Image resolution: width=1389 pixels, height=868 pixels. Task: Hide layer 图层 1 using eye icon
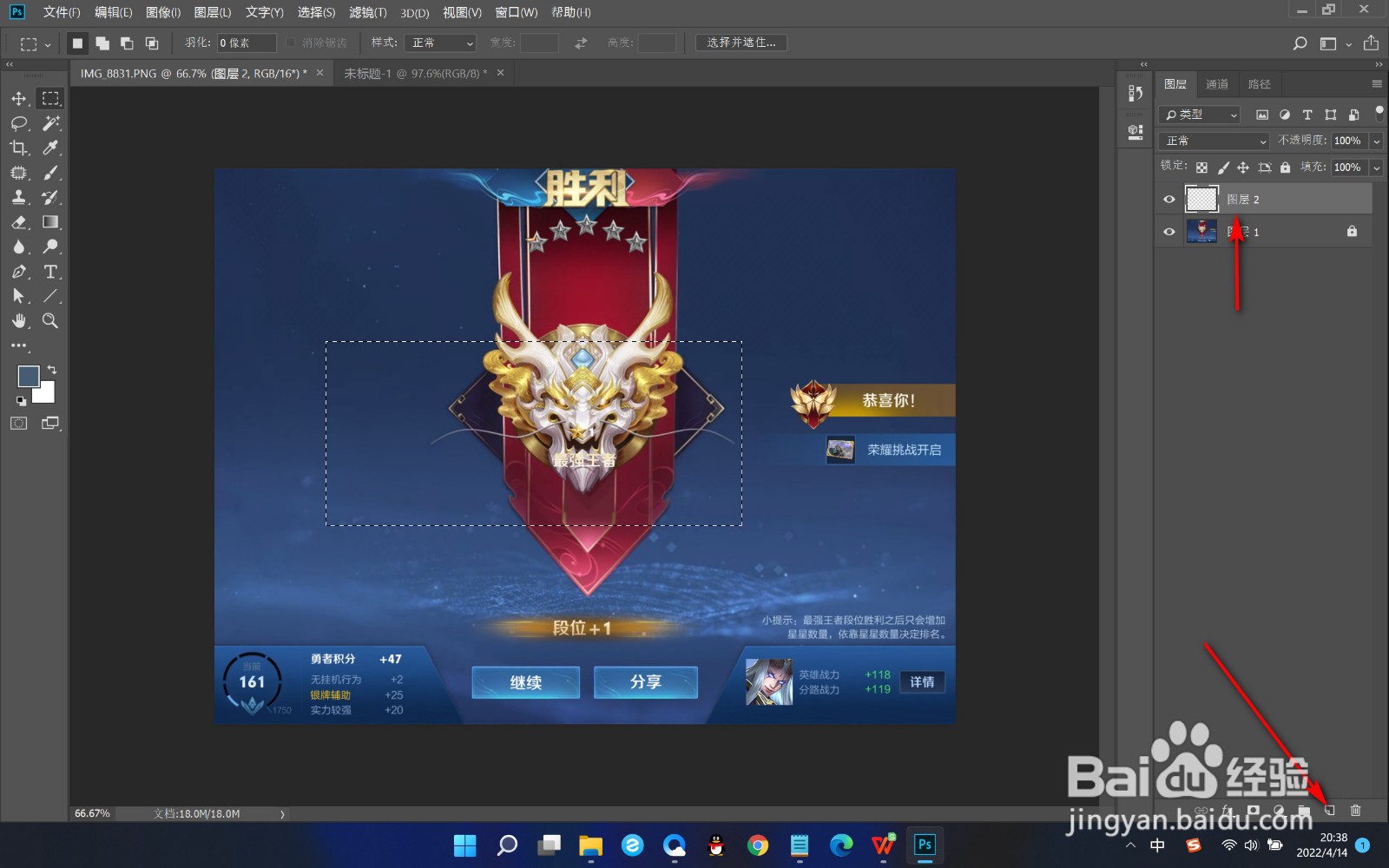pos(1169,232)
